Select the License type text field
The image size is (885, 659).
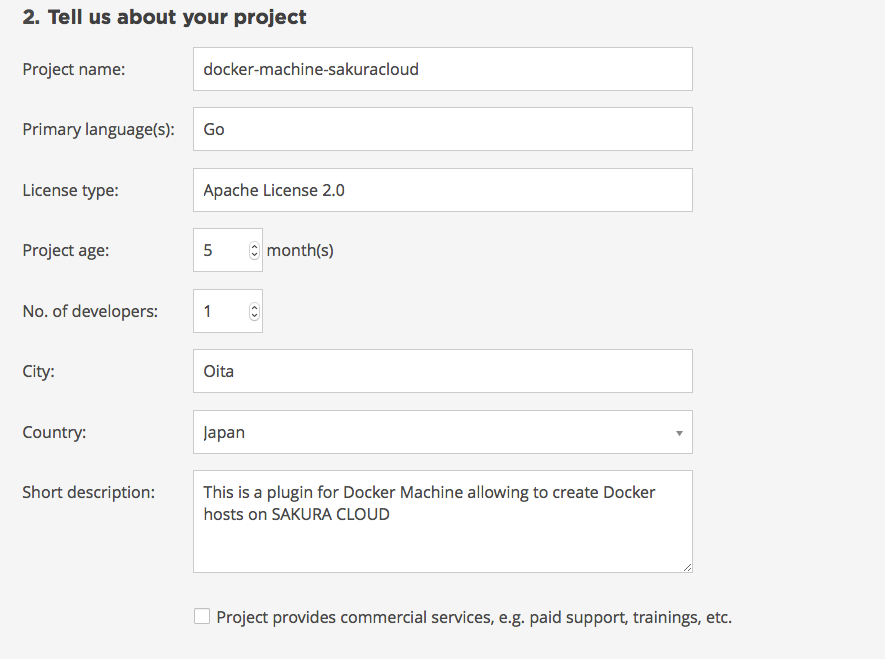tap(442, 190)
